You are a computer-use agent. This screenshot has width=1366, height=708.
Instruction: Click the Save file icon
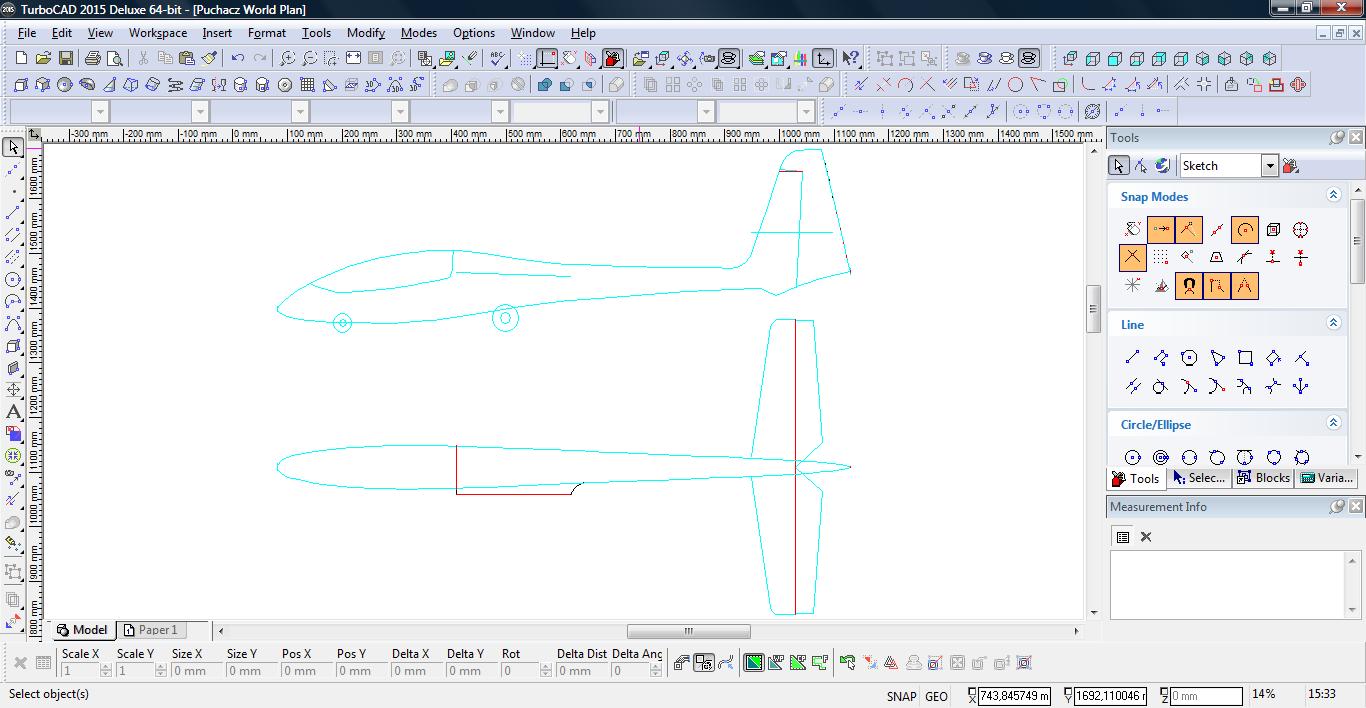click(x=65, y=59)
